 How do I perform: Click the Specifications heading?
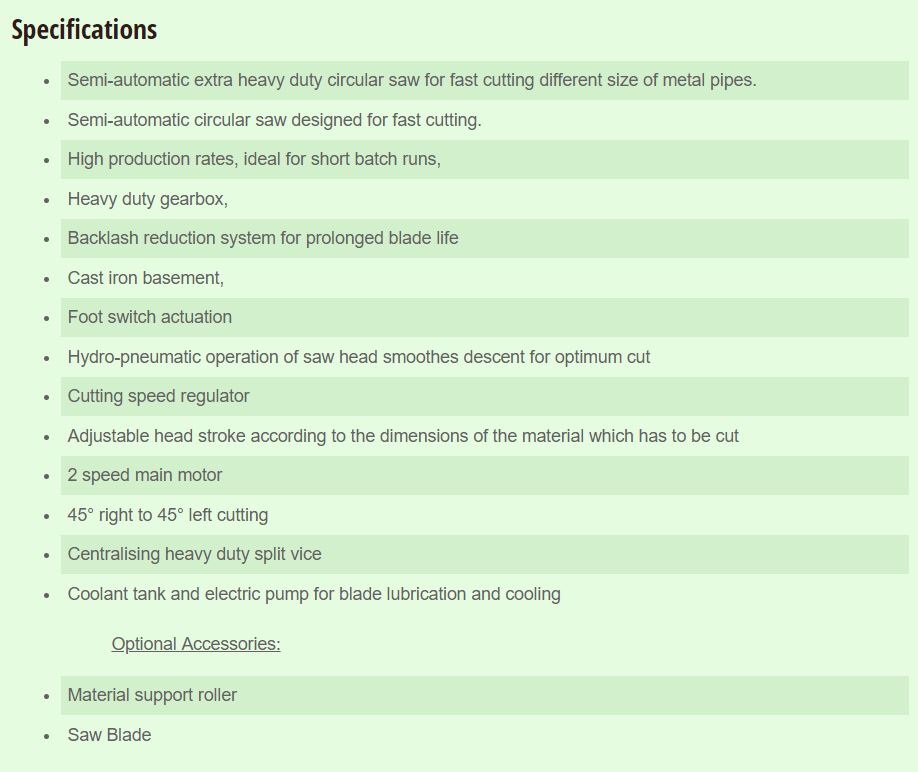coord(84,30)
